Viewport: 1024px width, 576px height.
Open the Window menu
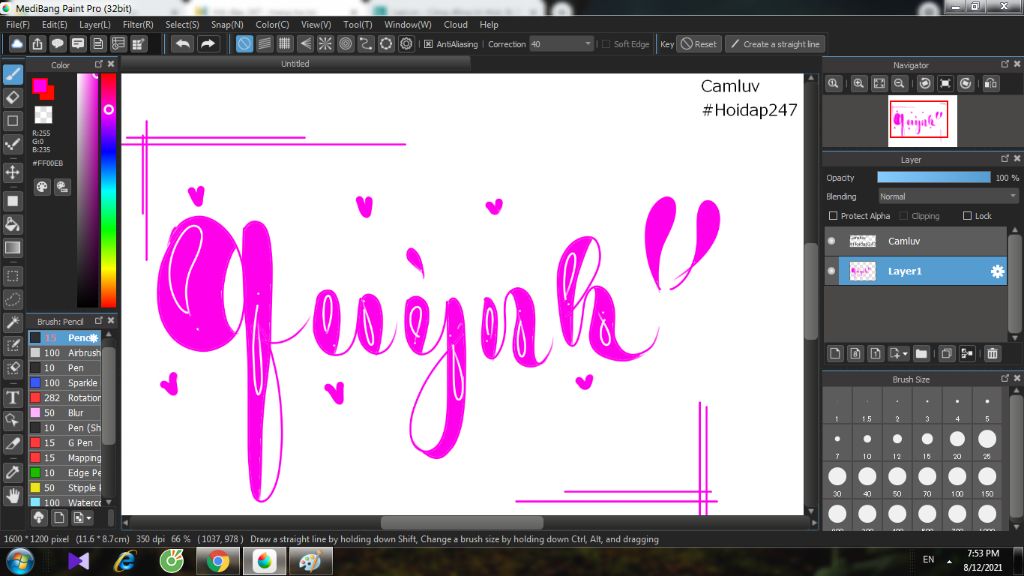pos(408,24)
